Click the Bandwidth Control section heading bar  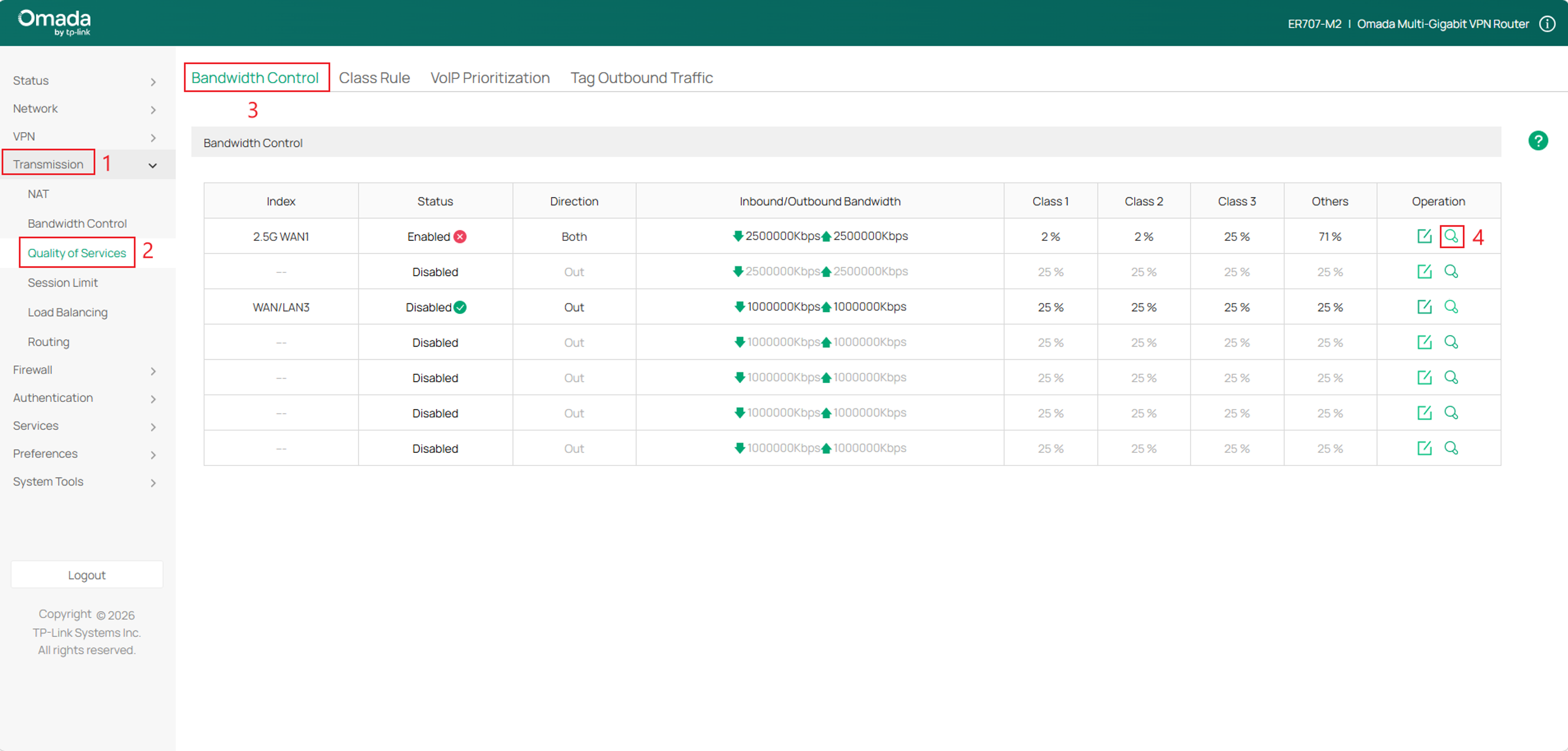click(x=846, y=143)
